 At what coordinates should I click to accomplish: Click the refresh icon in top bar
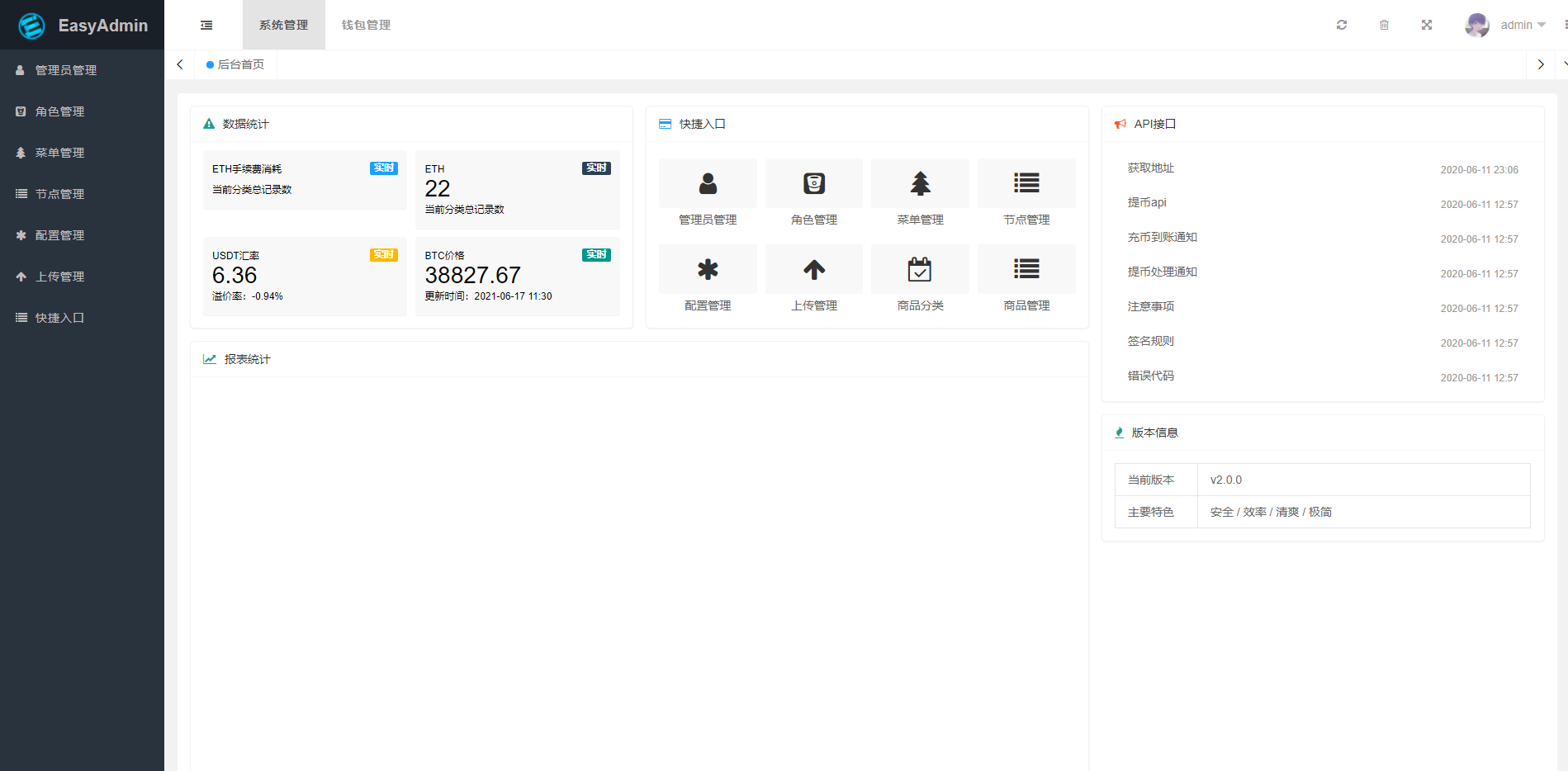(x=1342, y=26)
